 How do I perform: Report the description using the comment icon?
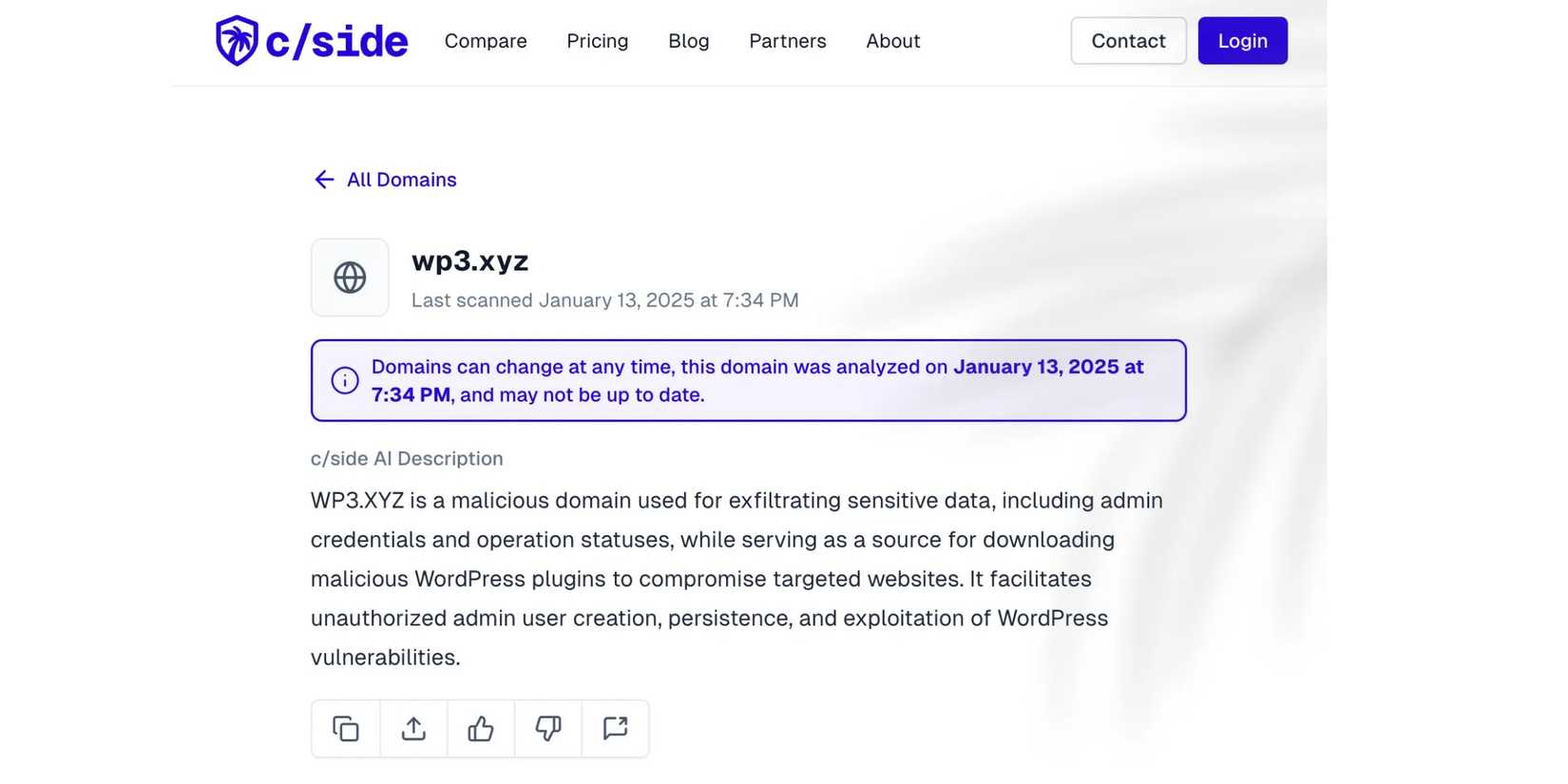point(615,729)
